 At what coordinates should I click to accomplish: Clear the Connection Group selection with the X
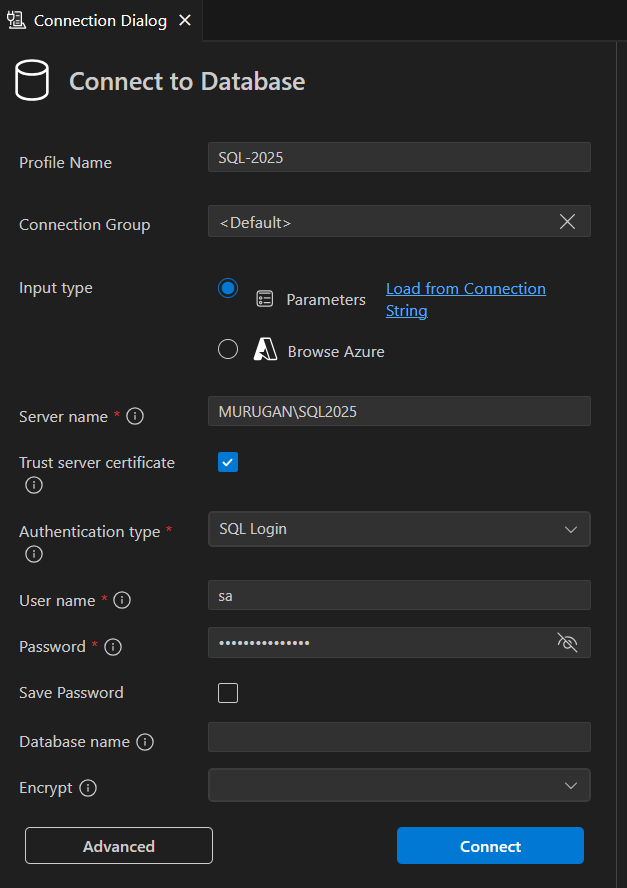pos(567,221)
